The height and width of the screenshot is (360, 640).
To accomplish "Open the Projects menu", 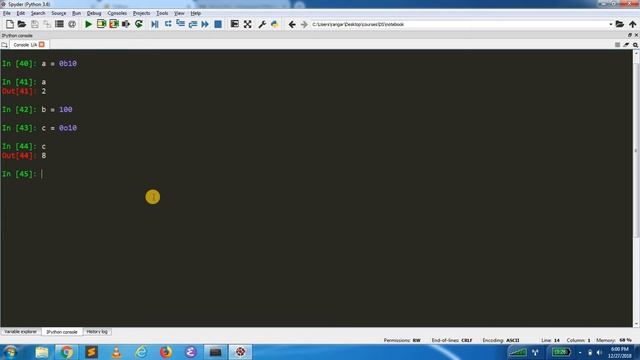I will tap(141, 13).
